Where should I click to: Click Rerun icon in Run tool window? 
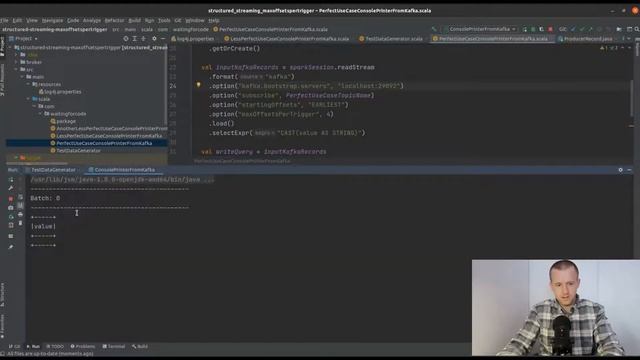point(11,180)
